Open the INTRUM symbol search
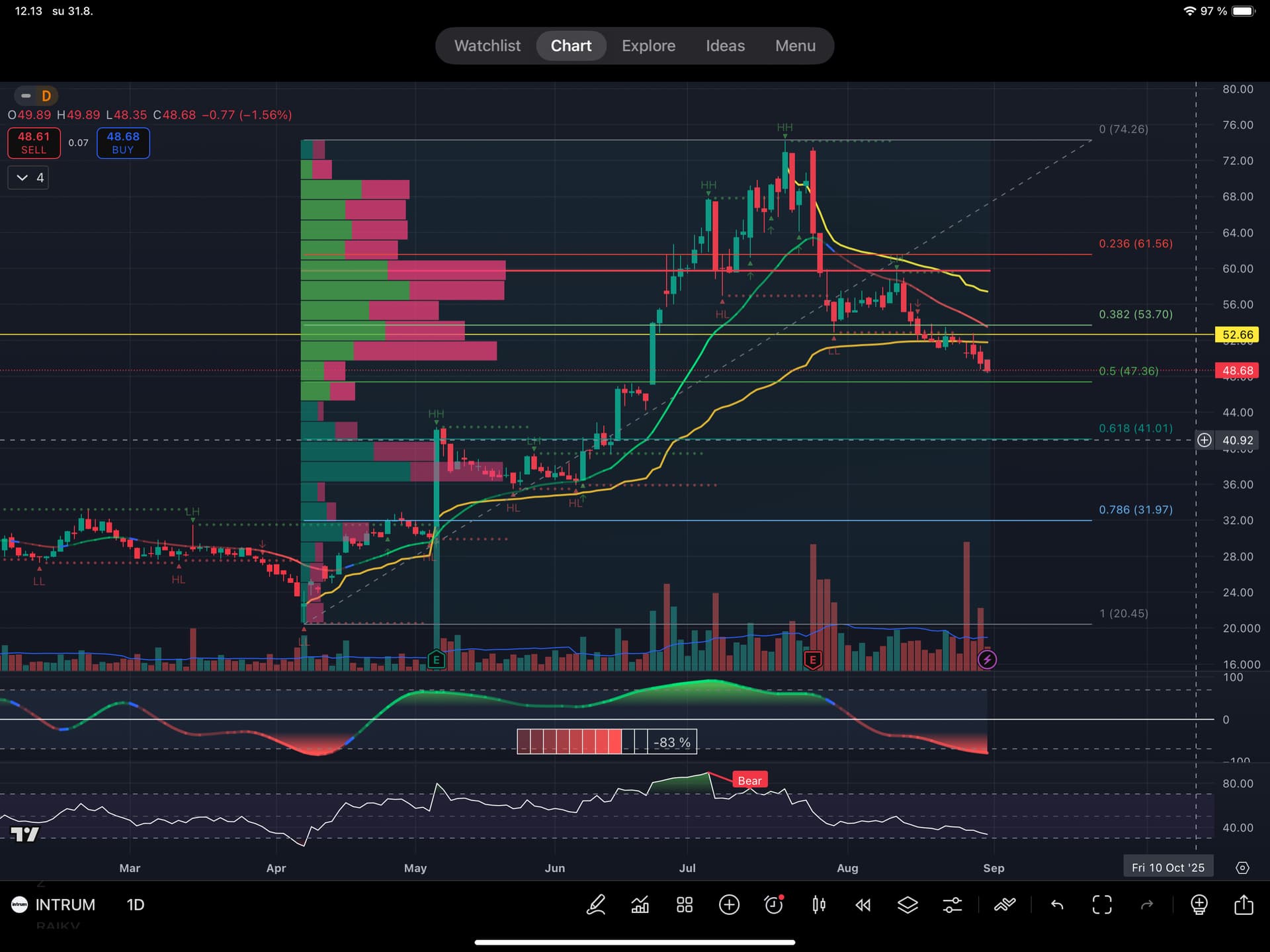 click(65, 904)
